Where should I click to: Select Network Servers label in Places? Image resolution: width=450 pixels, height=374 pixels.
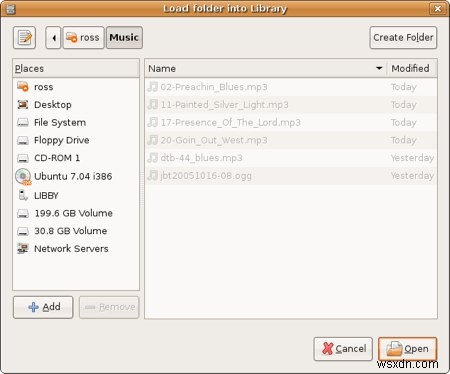point(71,249)
